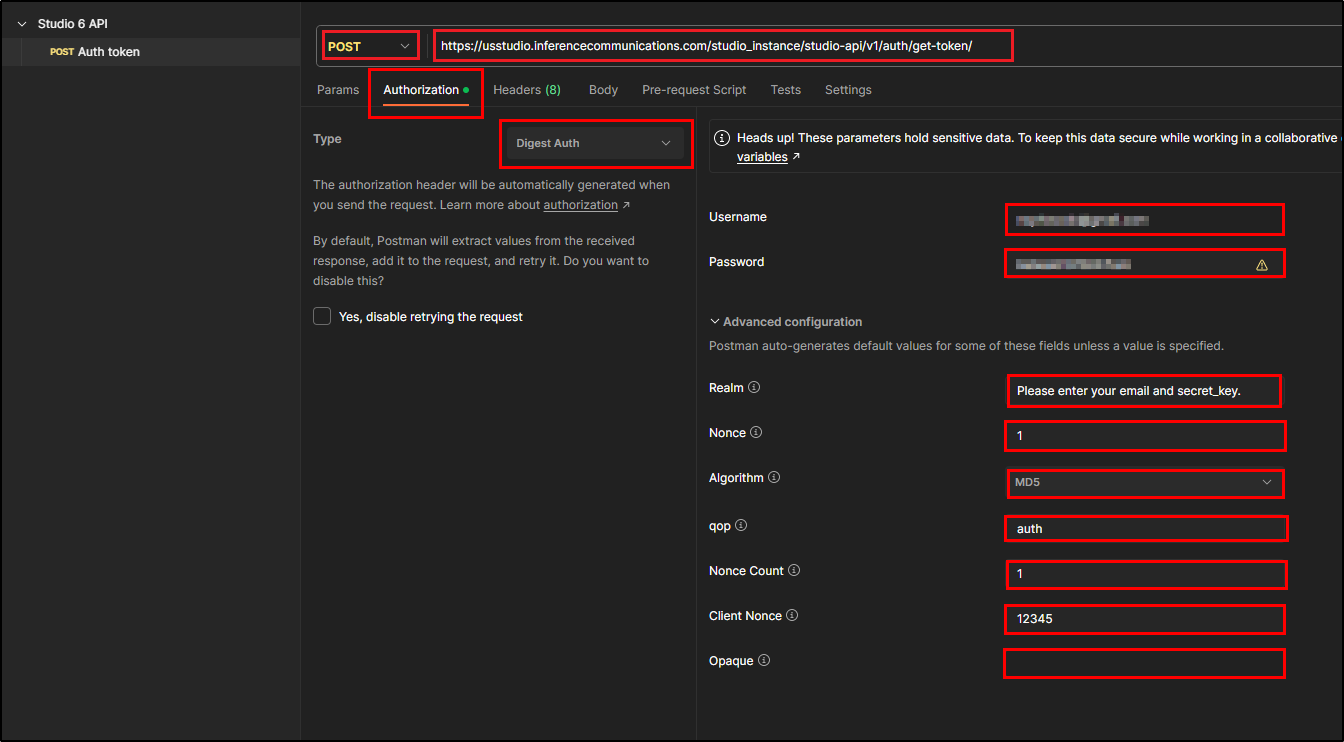Viewport: 1344px width, 742px height.
Task: Open the Pre-request Script tab
Action: pos(694,90)
